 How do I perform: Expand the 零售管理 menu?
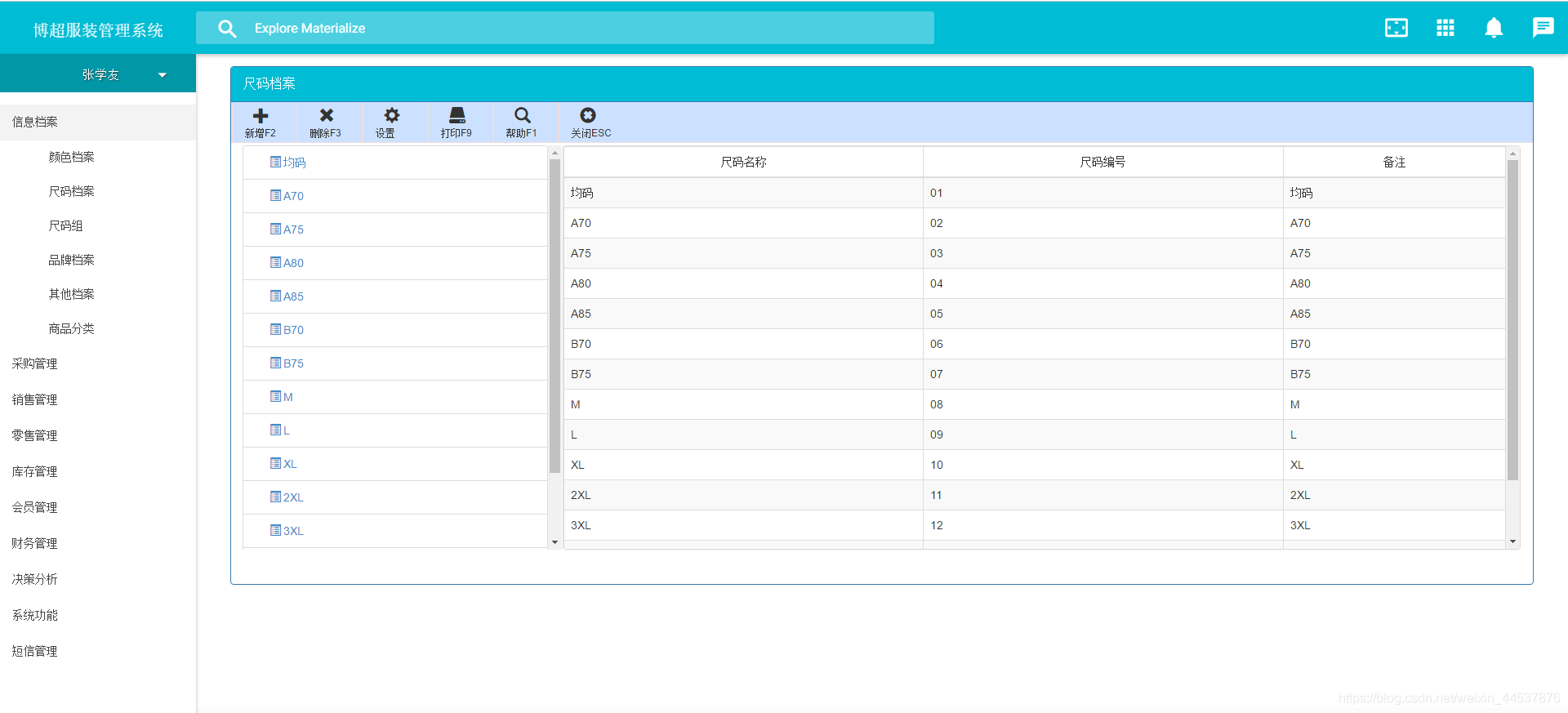[x=98, y=435]
